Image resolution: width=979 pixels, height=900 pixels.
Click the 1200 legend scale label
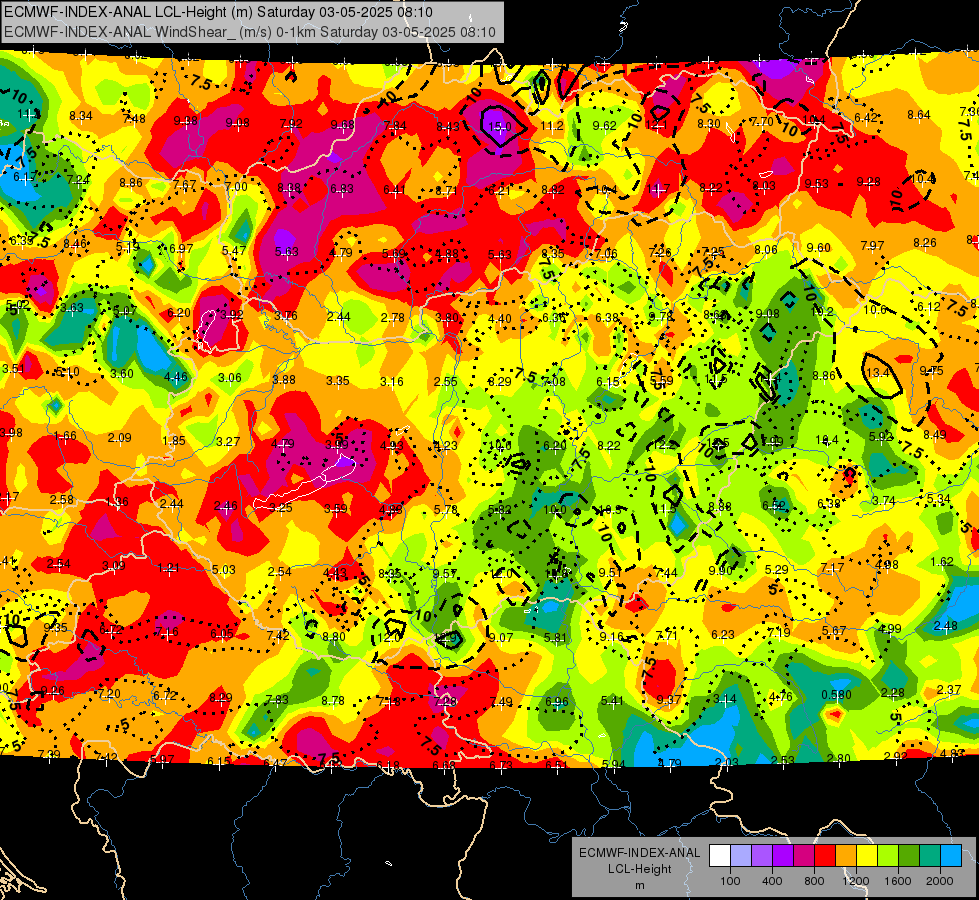pos(856,881)
